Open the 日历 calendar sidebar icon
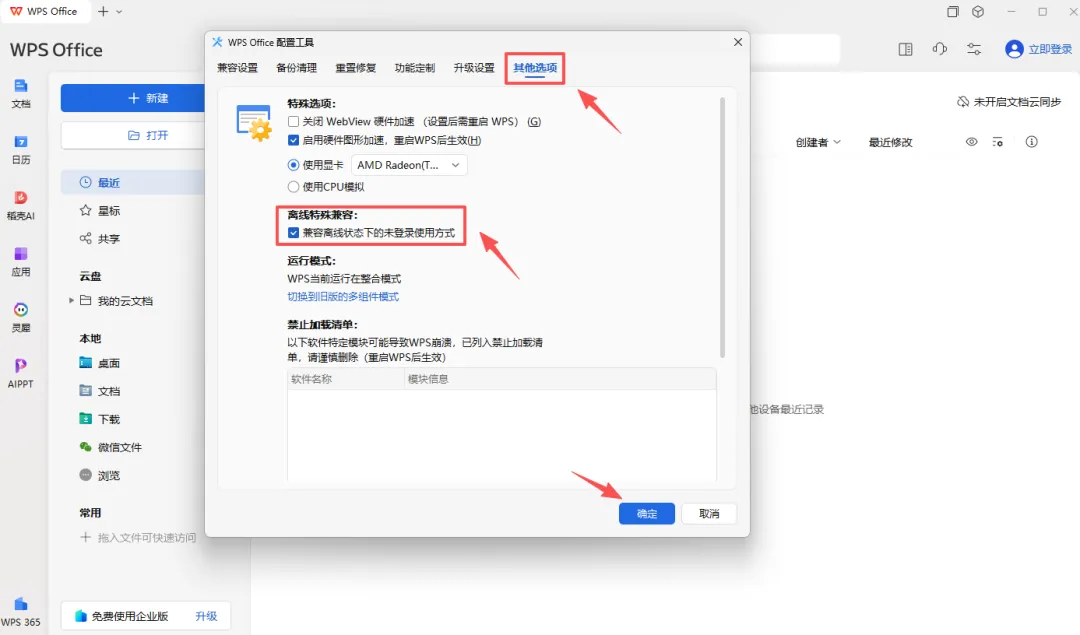Screen dimensions: 1080x635 (21, 149)
